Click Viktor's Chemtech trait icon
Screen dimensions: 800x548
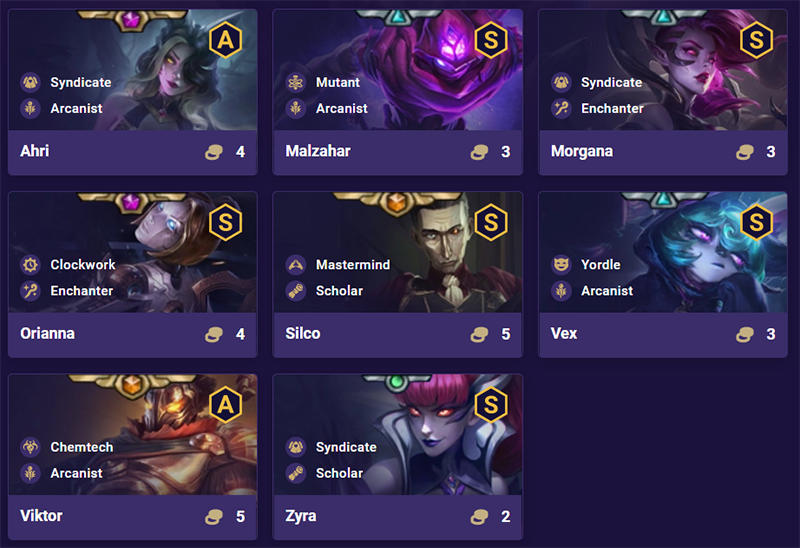pos(31,447)
